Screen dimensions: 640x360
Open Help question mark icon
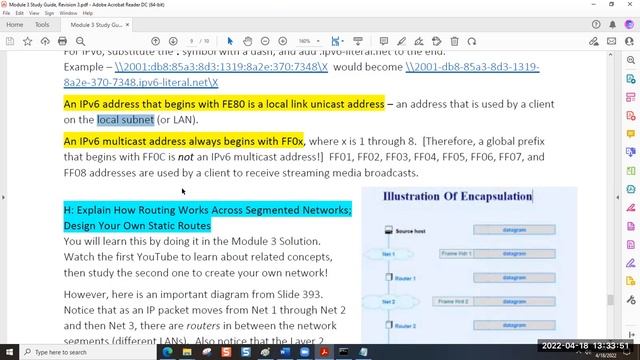pos(596,24)
